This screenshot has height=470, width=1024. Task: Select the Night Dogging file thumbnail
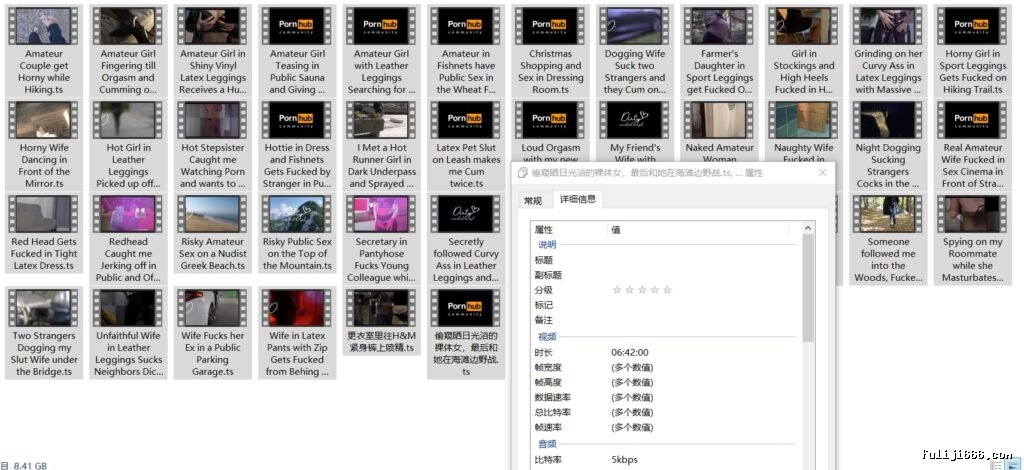pyautogui.click(x=888, y=120)
